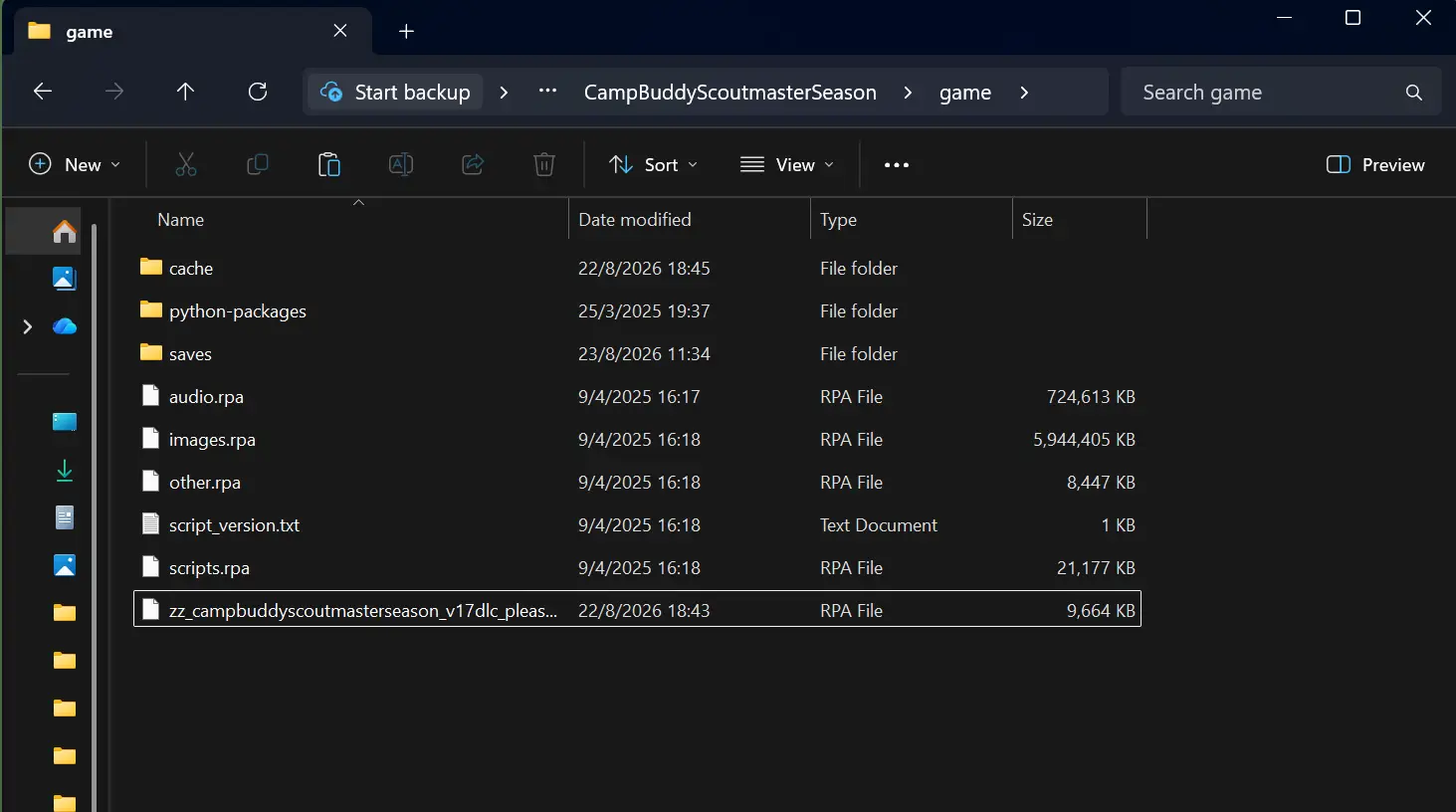Click the Rename icon
Screen dimensions: 1456x812
(x=401, y=164)
